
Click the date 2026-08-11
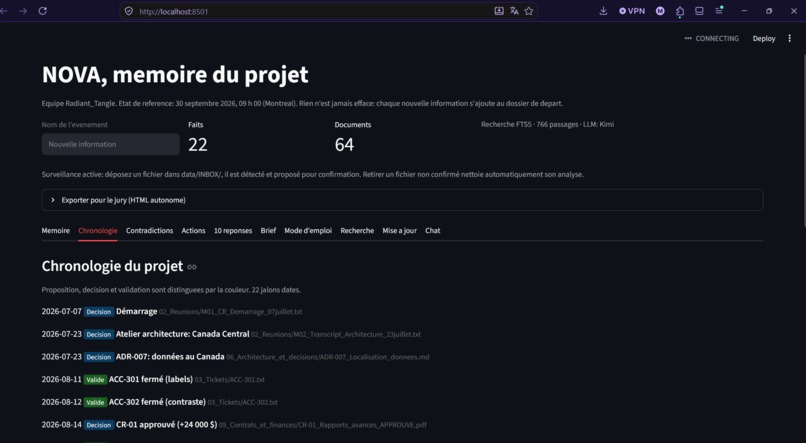click(x=62, y=379)
